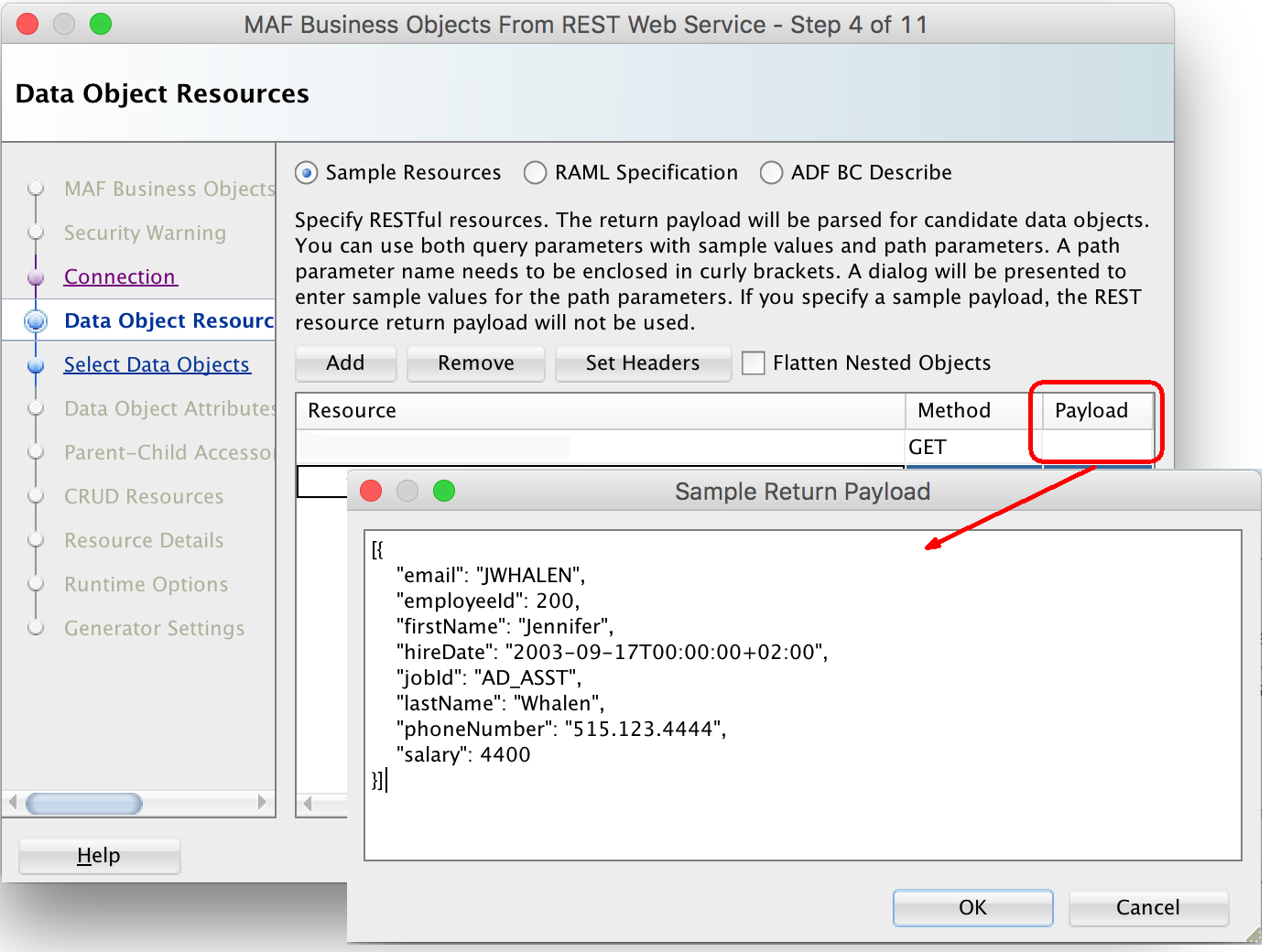Viewport: 1270px width, 952px height.
Task: Click the steps panel scroll-left arrow
Action: tap(13, 803)
